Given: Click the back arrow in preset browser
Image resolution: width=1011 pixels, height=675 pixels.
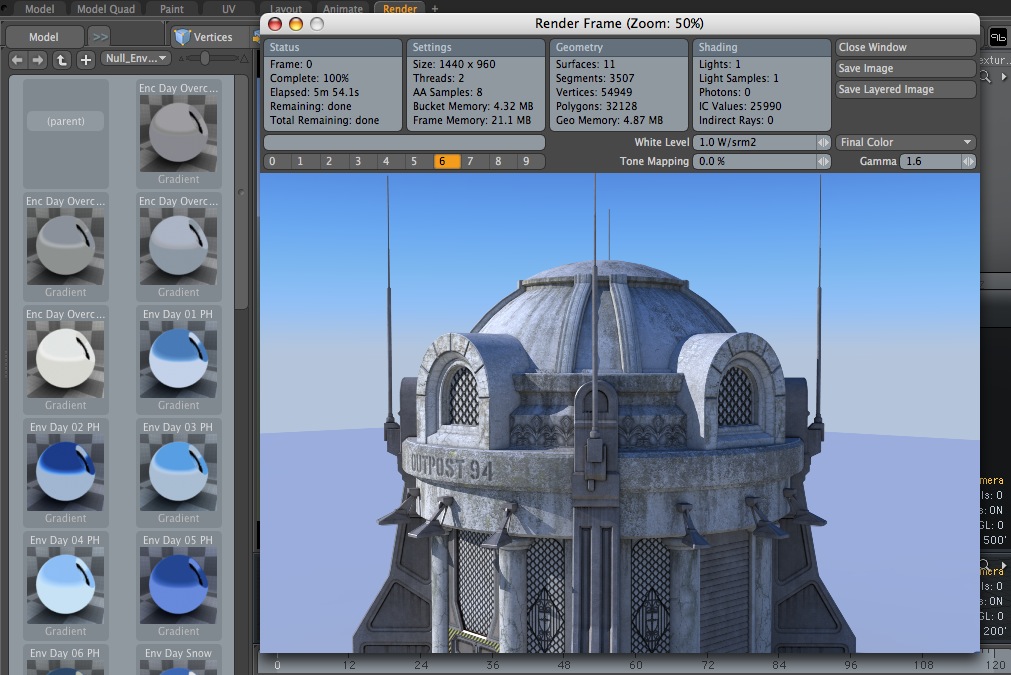Looking at the screenshot, I should click(17, 59).
